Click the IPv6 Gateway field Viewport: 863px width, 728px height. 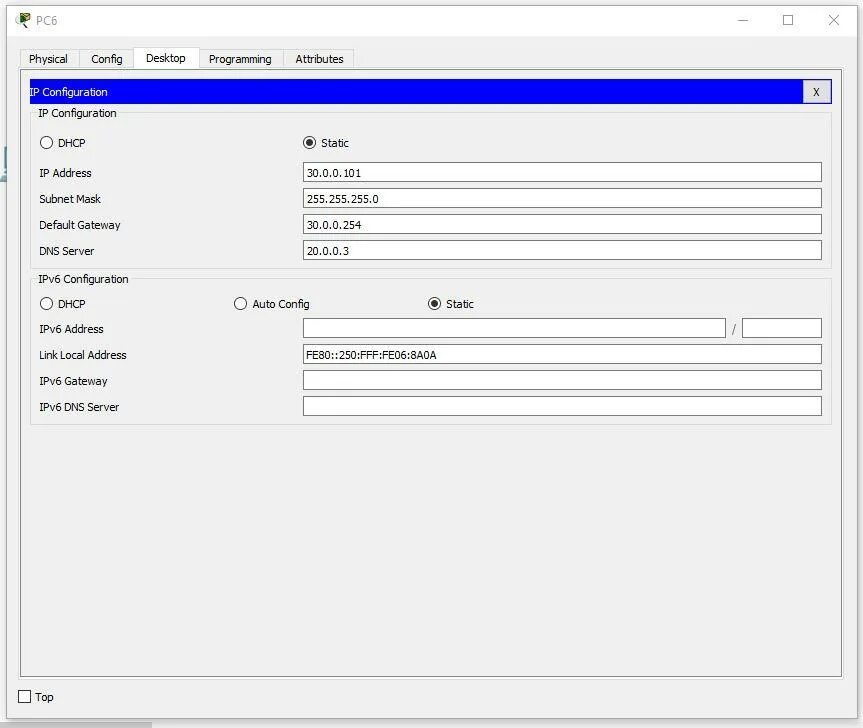tap(562, 380)
